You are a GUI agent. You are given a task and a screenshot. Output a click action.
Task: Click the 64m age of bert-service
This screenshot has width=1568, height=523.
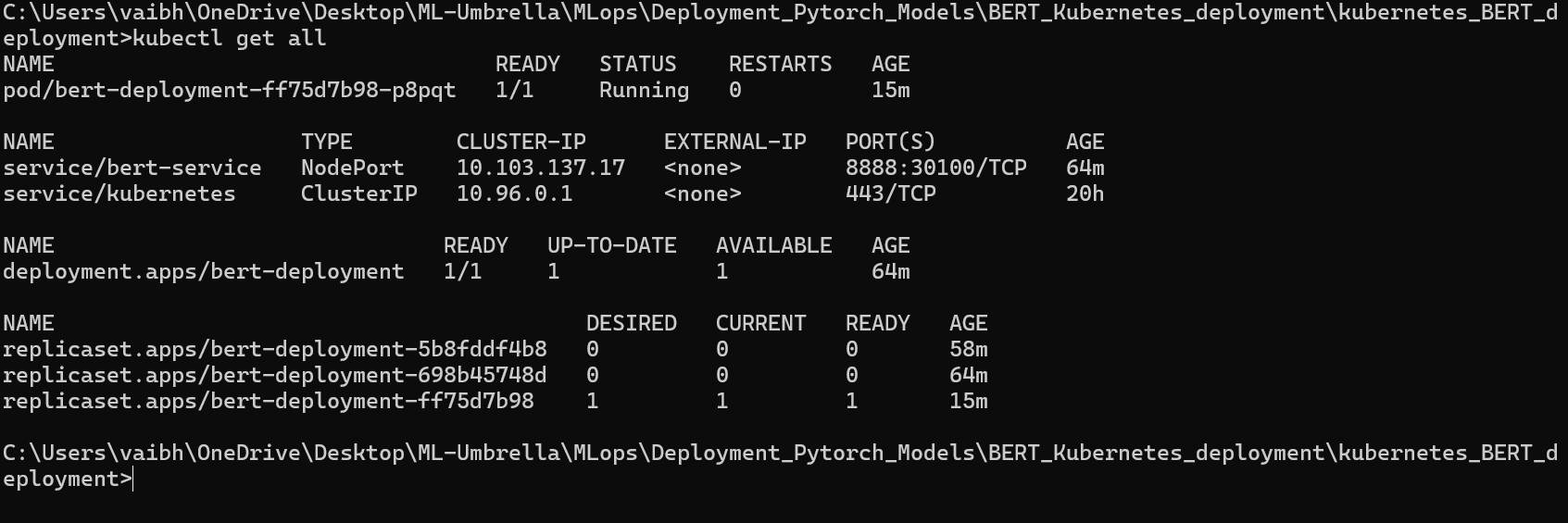(1085, 168)
